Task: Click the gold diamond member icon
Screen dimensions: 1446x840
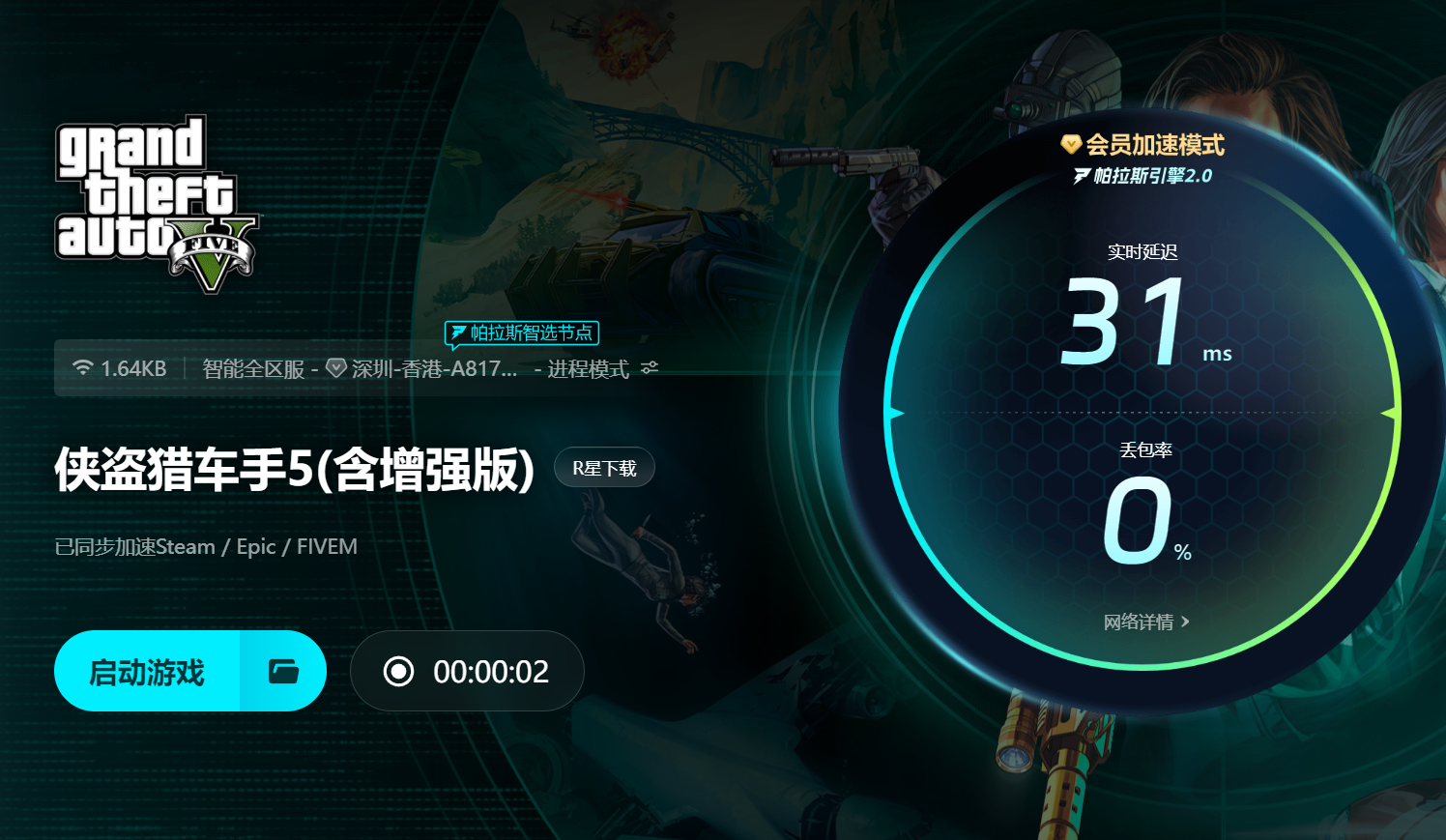Action: click(x=1070, y=145)
